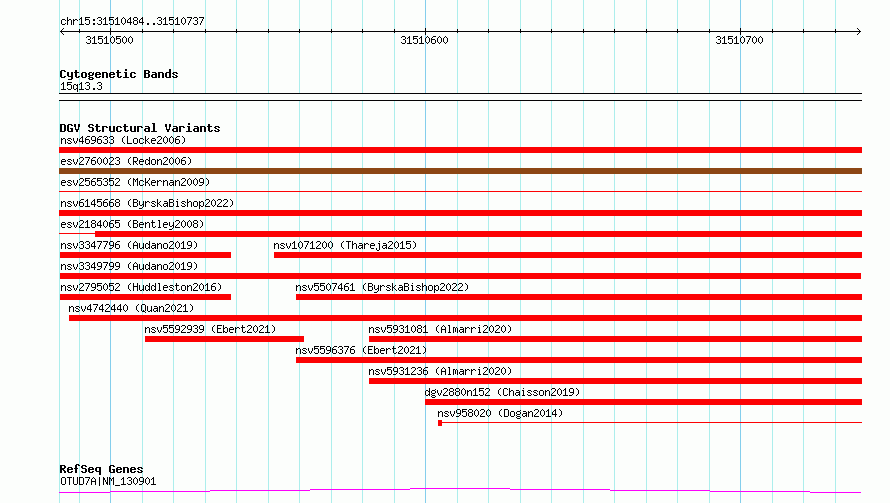The image size is (890, 503).
Task: Open the esv2184065 (Bentley2008) variant label
Action: (x=132, y=224)
